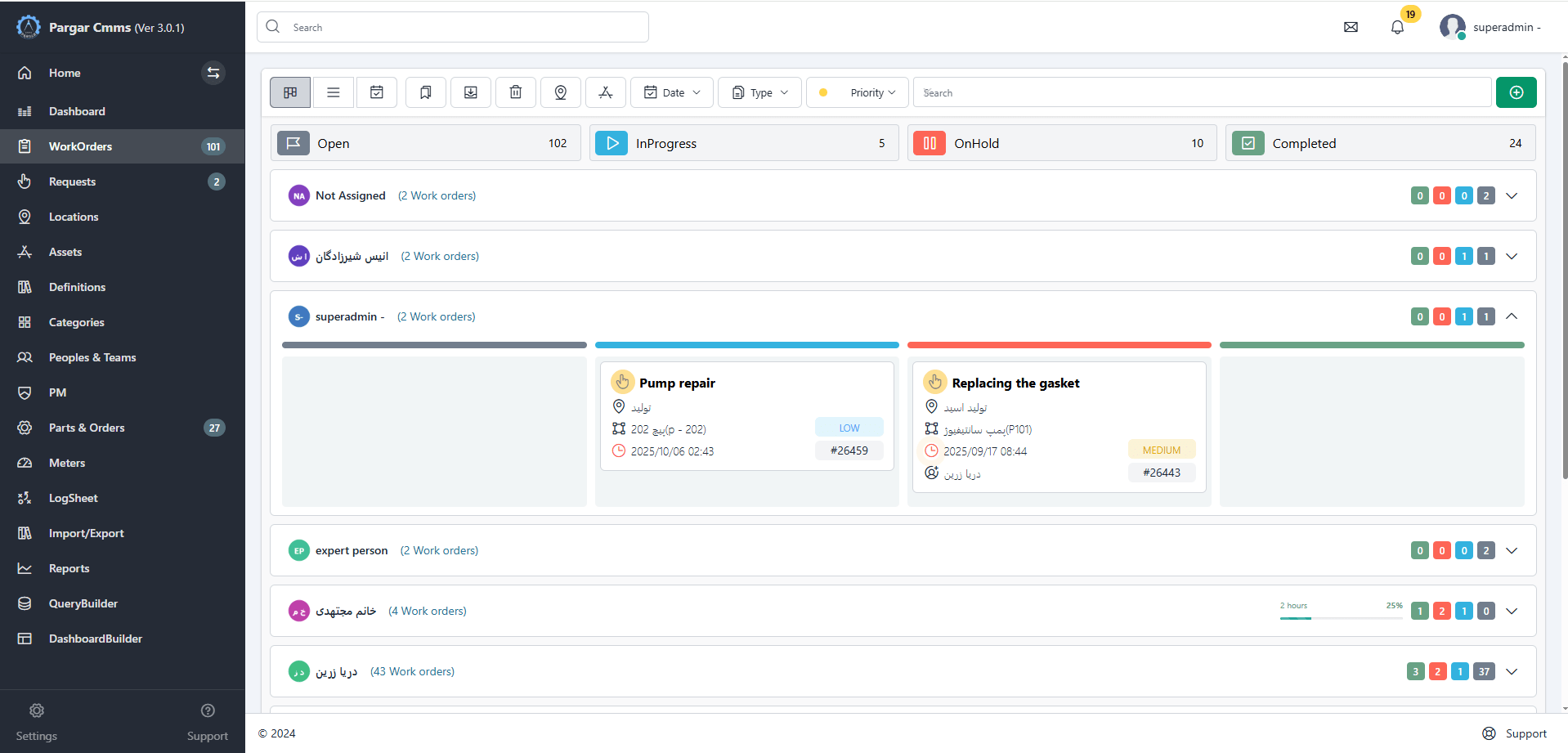Image resolution: width=1568 pixels, height=753 pixels.
Task: Click the location pin toolbar icon
Action: [x=561, y=92]
